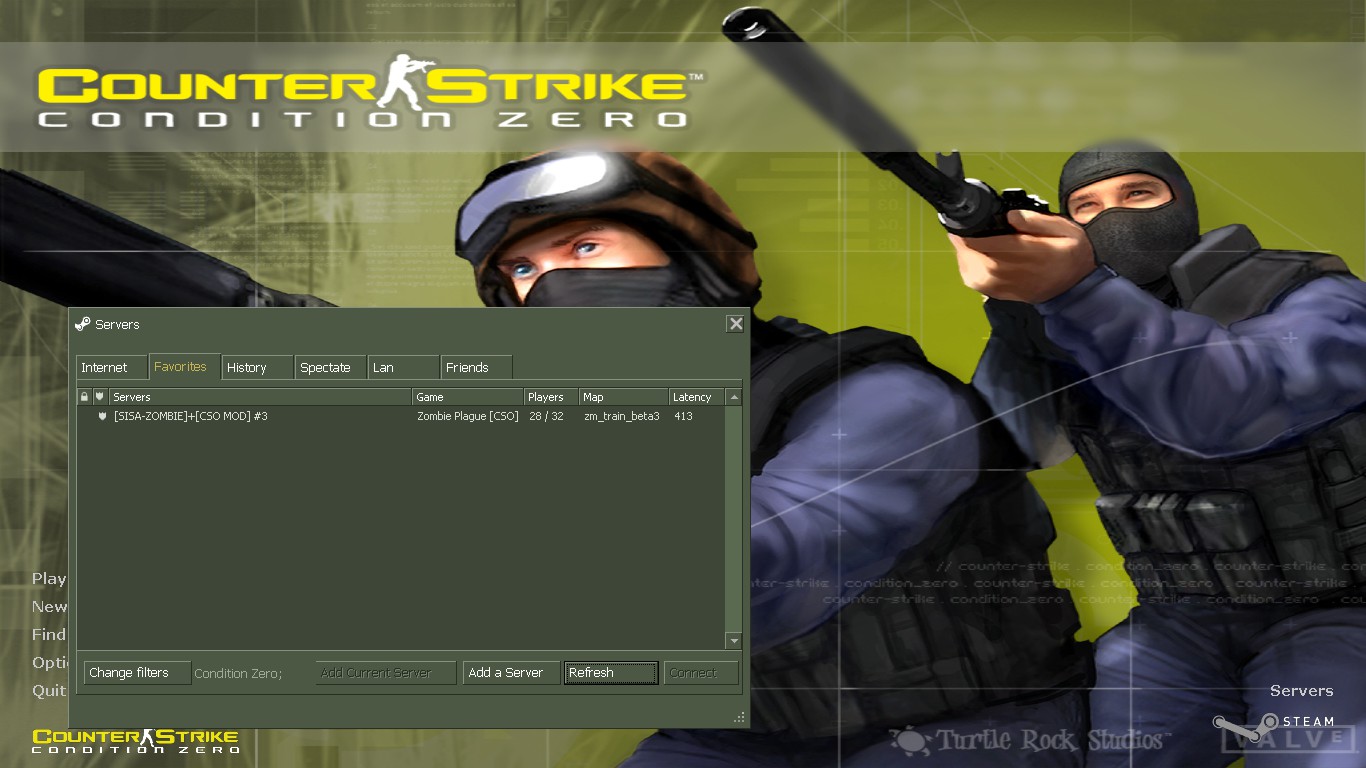Sort list by Players column
The image size is (1366, 768).
(551, 397)
